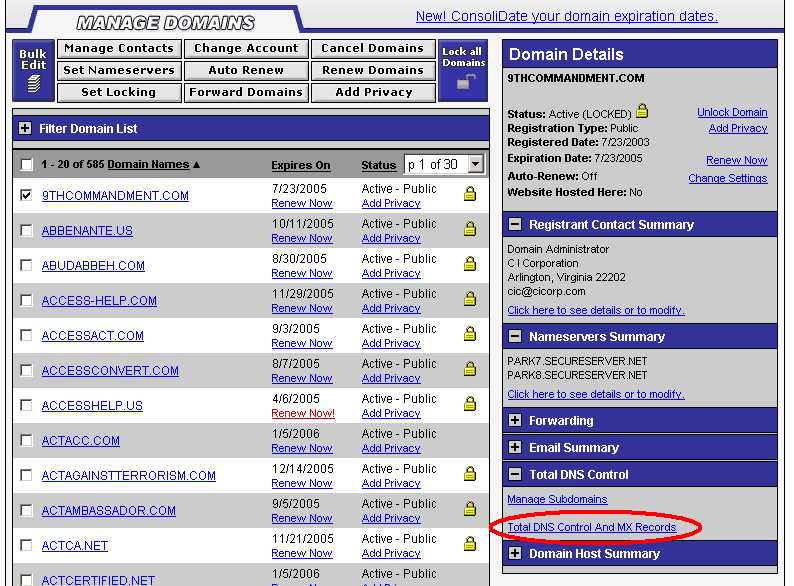Expand the Forwarding section
The height and width of the screenshot is (586, 794).
(515, 421)
